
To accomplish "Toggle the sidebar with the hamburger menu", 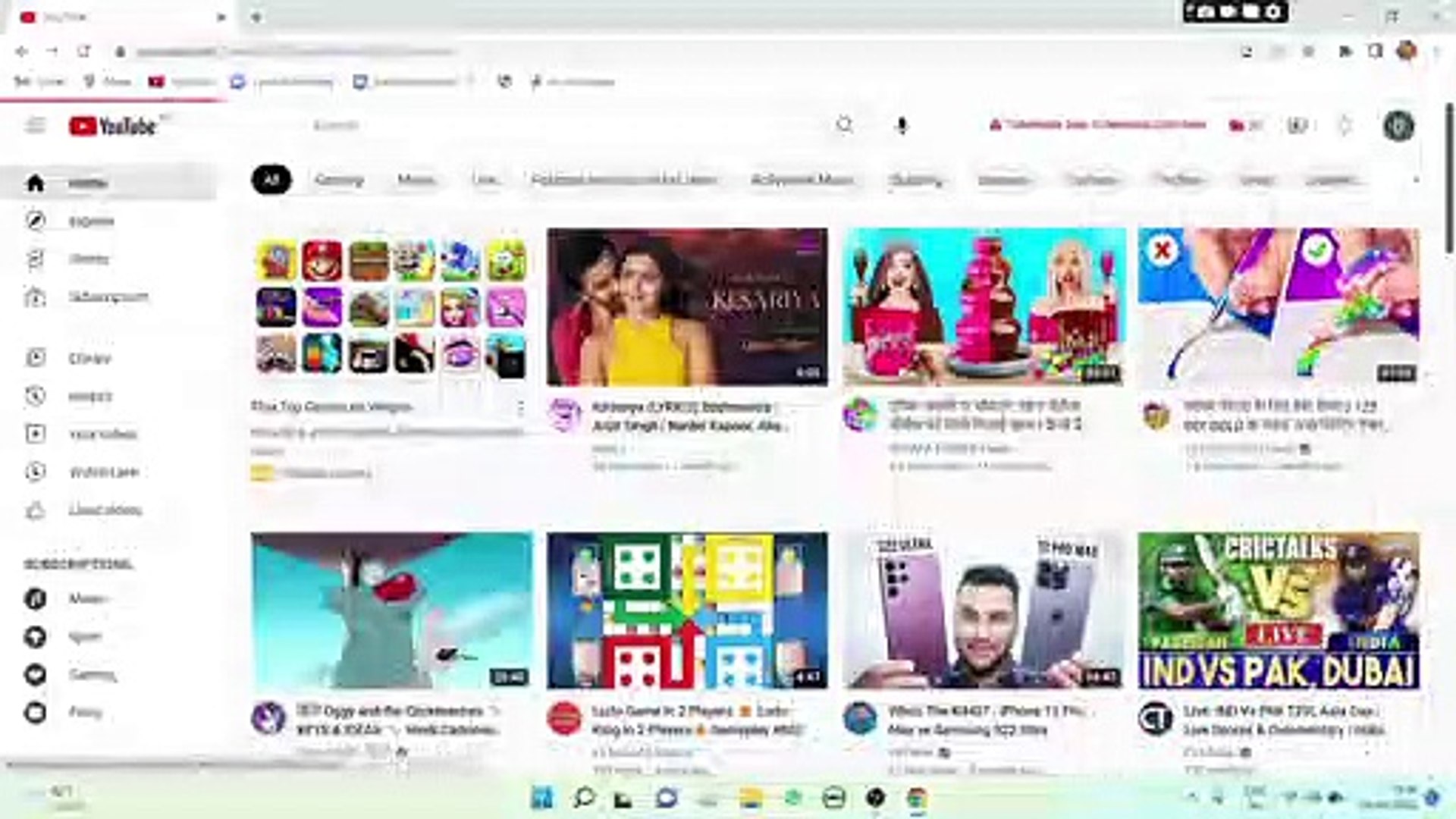I will coord(36,126).
